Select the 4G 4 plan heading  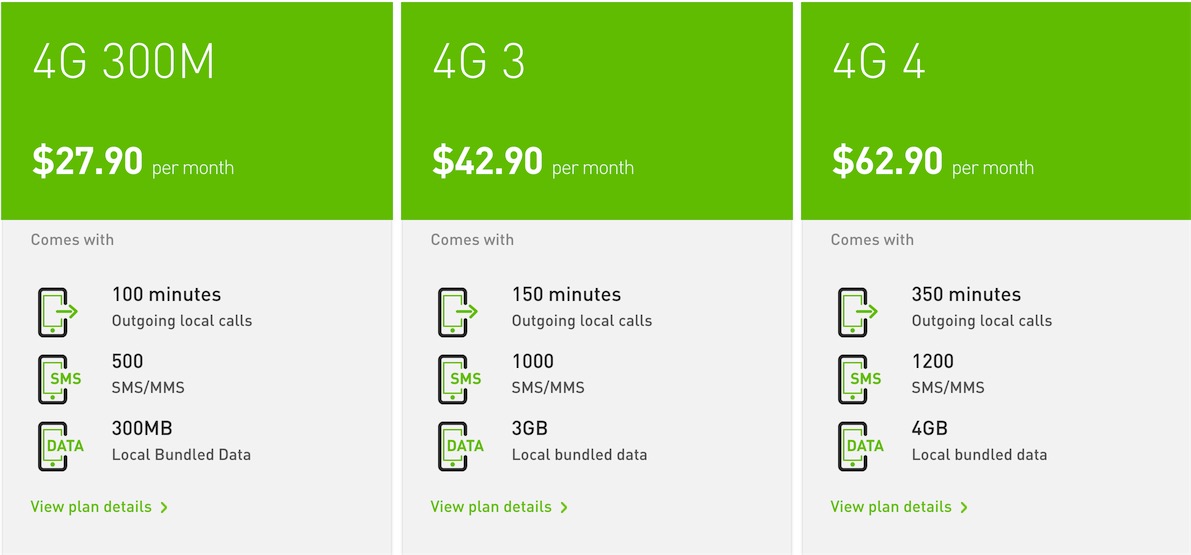[x=879, y=63]
